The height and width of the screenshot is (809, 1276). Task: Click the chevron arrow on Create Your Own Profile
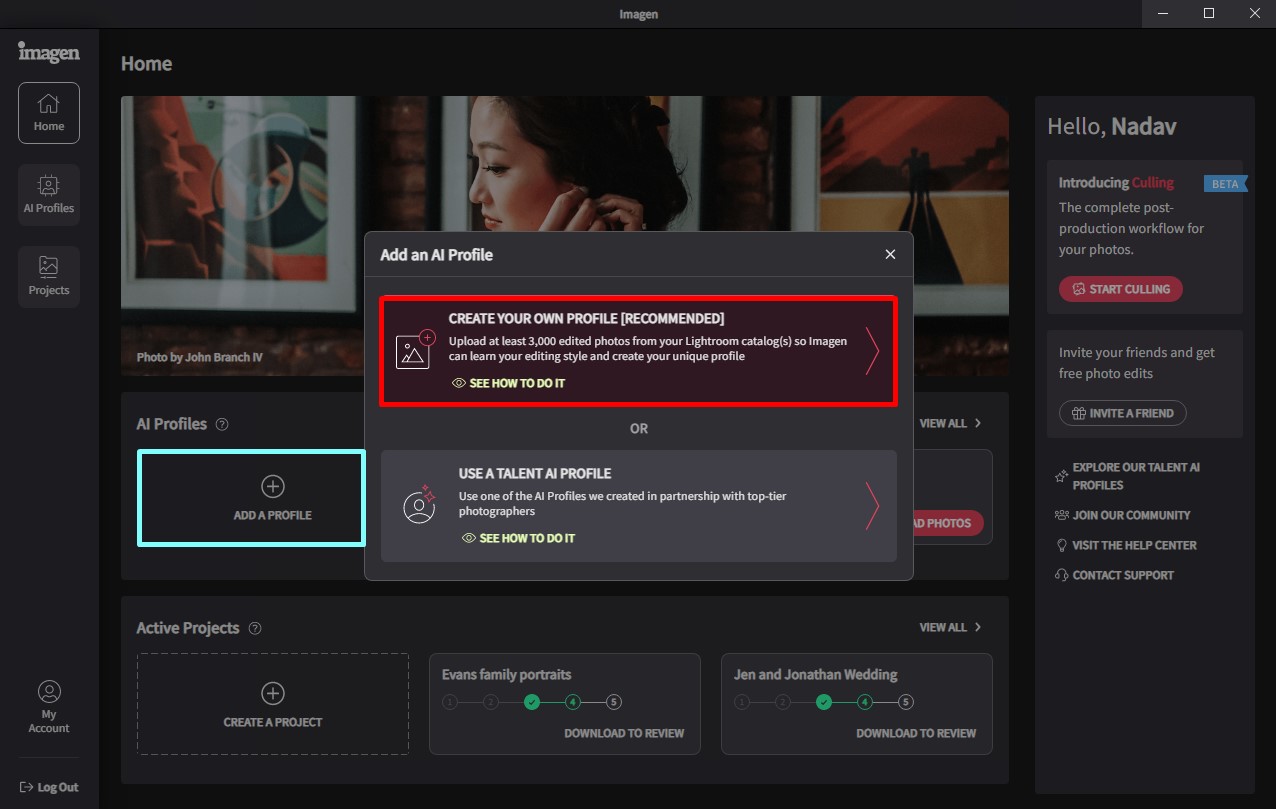(x=872, y=350)
